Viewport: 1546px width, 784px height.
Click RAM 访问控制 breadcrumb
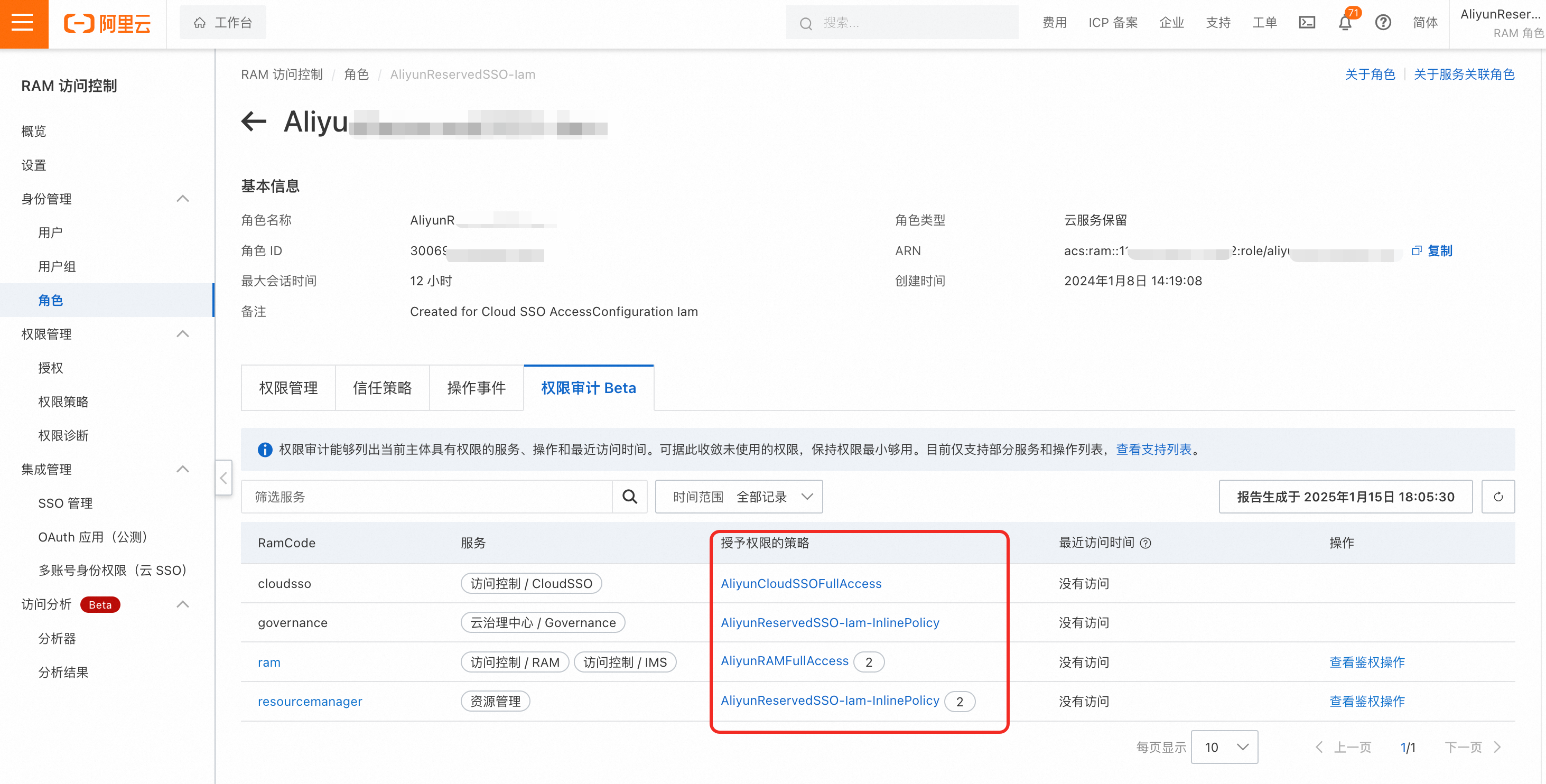click(282, 74)
